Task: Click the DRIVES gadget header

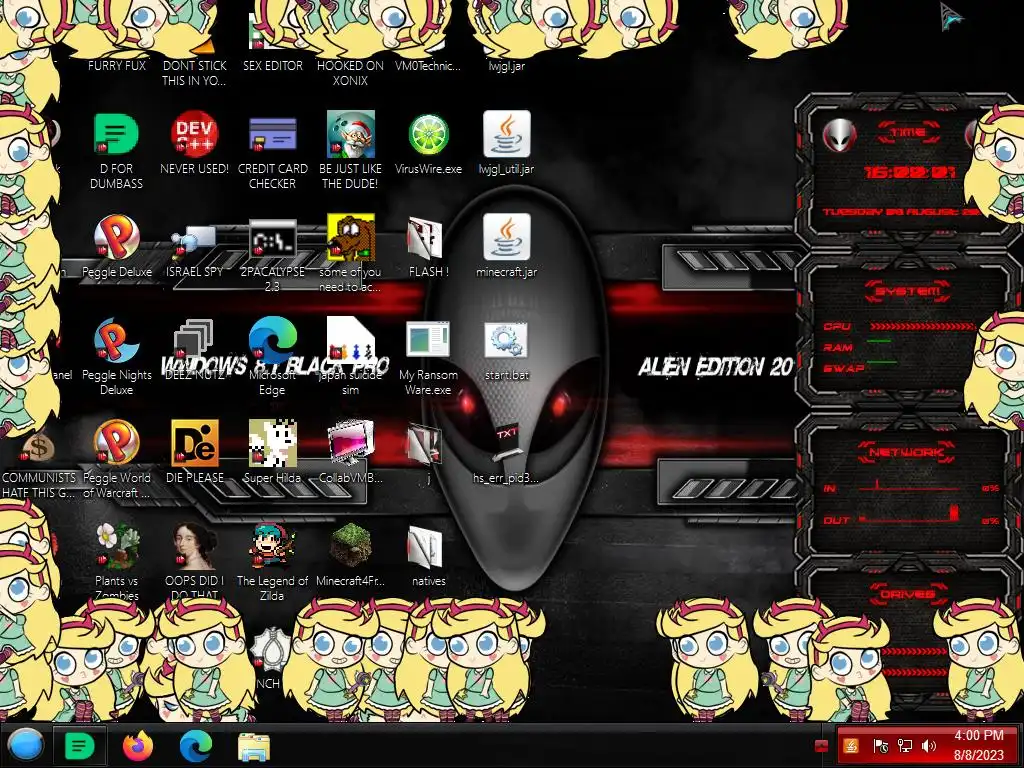Action: [907, 594]
